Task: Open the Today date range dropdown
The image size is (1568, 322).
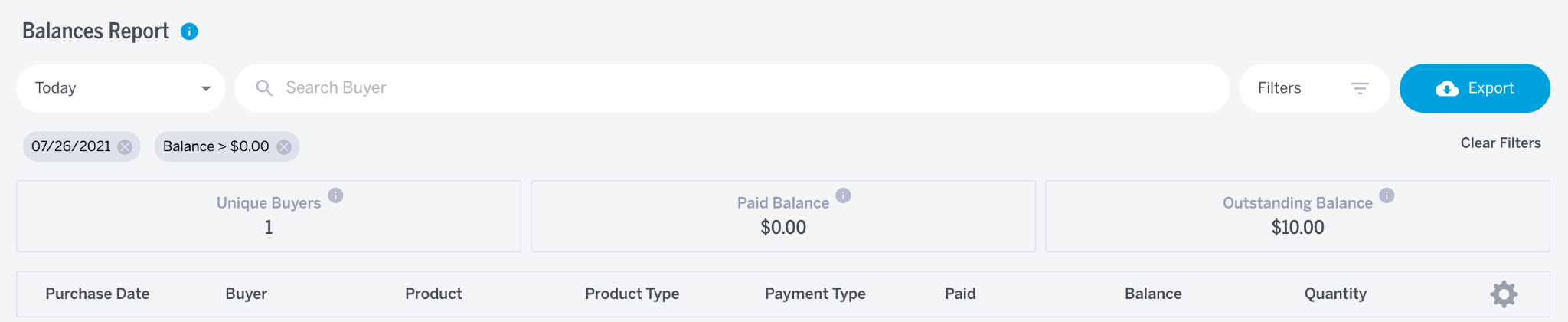Action: [121, 88]
